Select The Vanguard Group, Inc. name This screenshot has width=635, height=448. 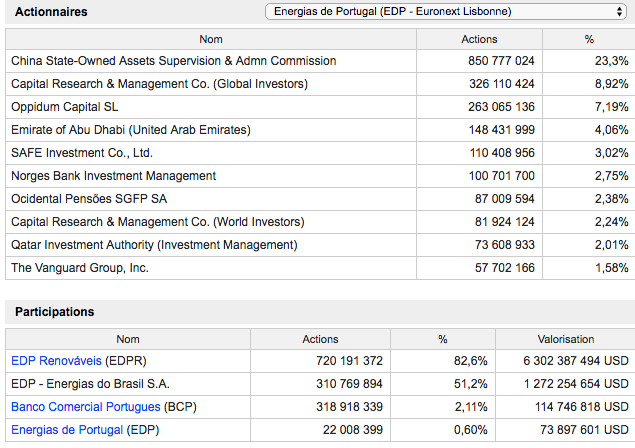pyautogui.click(x=80, y=268)
